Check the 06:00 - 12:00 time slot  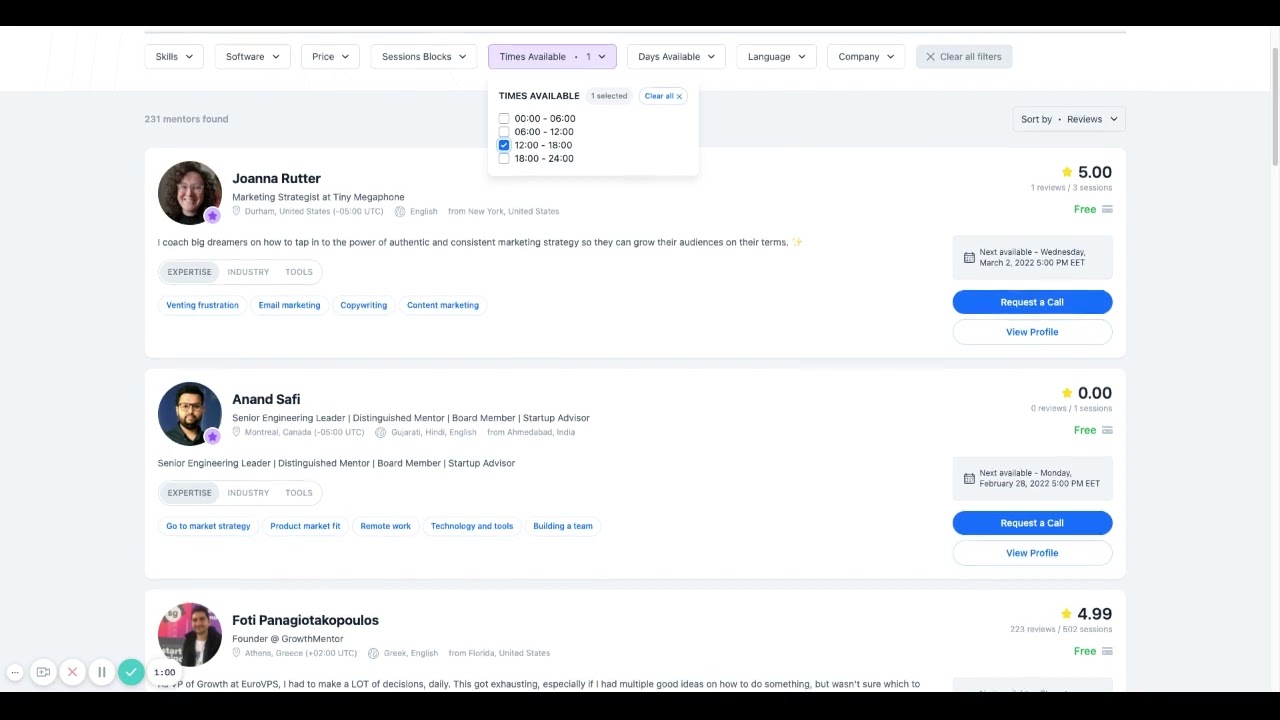pyautogui.click(x=504, y=132)
